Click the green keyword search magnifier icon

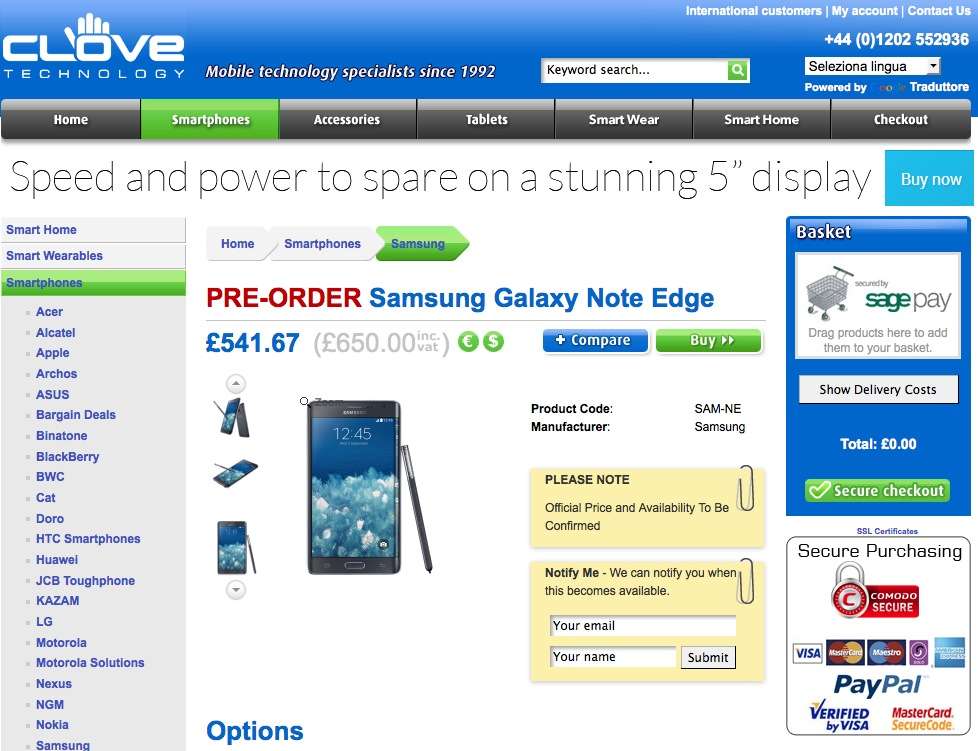(x=737, y=70)
